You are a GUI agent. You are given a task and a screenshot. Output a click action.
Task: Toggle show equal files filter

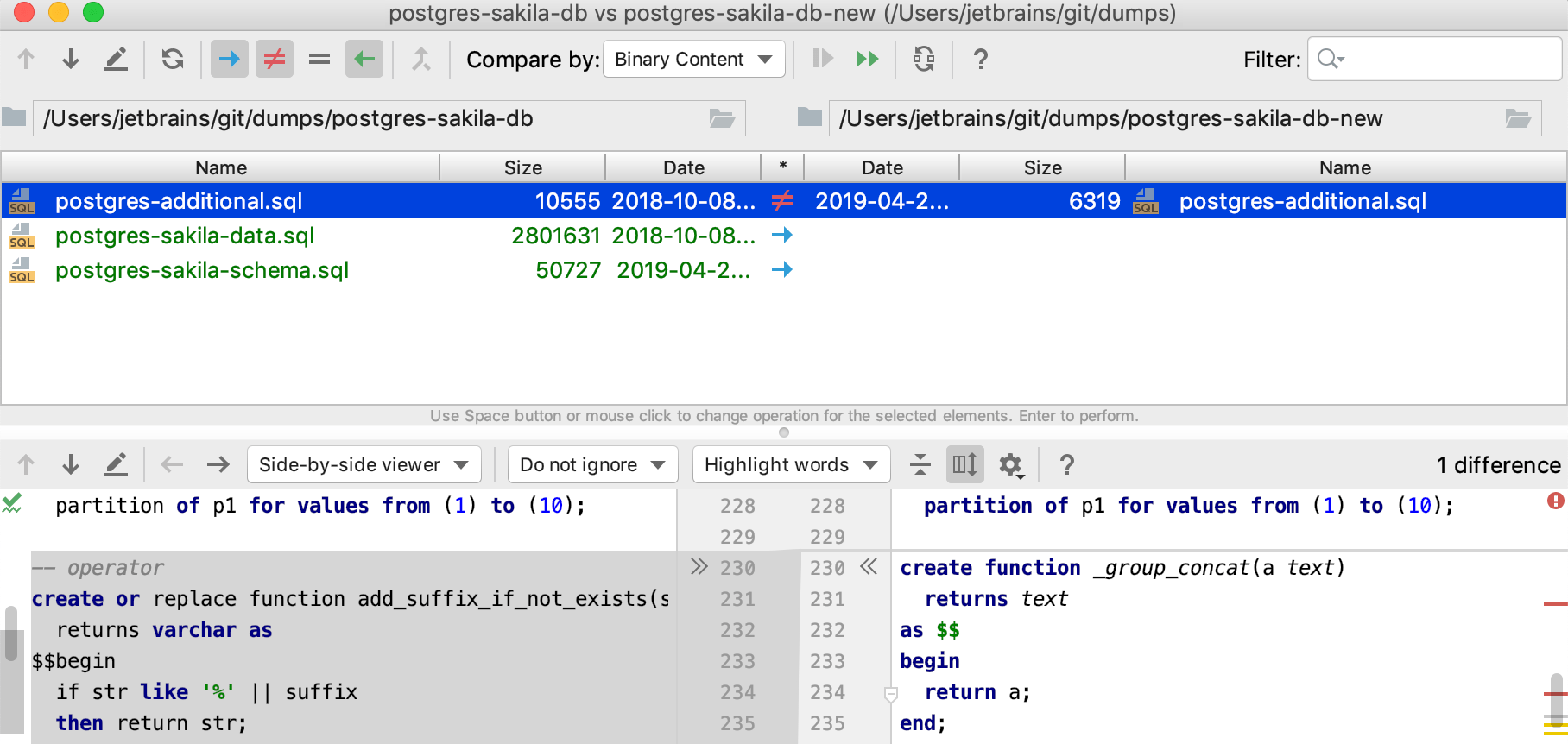[319, 59]
